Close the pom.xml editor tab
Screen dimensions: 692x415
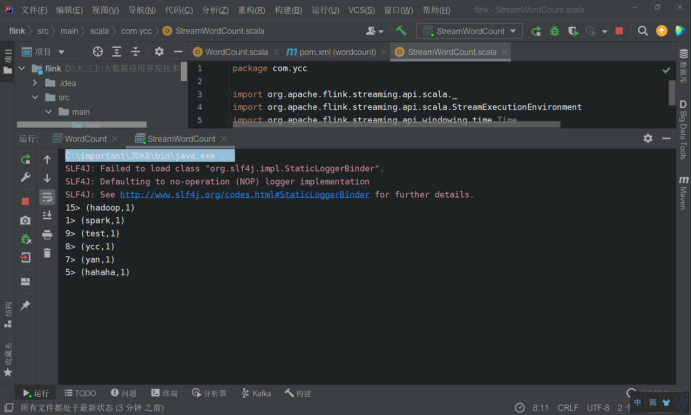[x=384, y=52]
